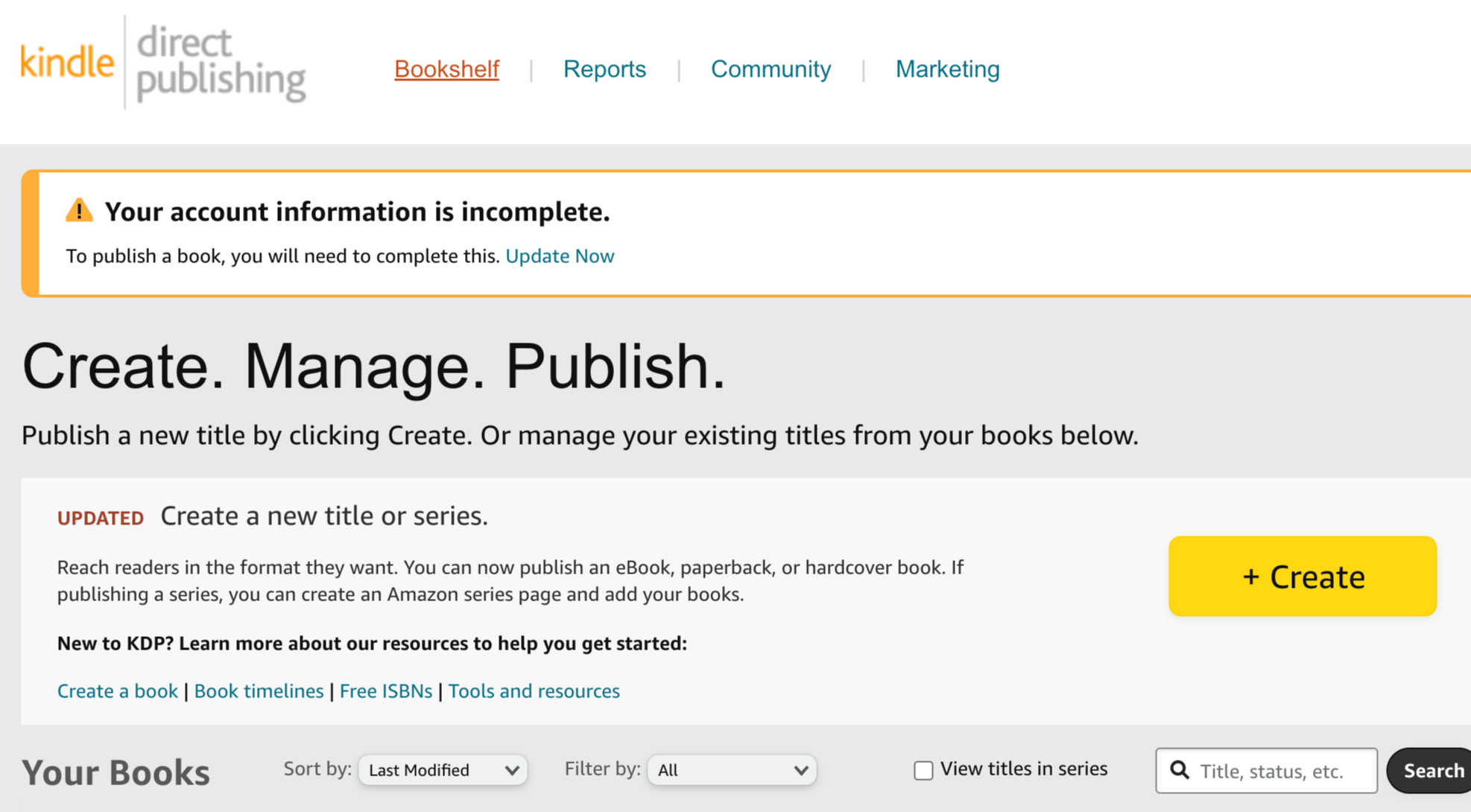Click the dark Search button
The image size is (1471, 812).
point(1429,770)
